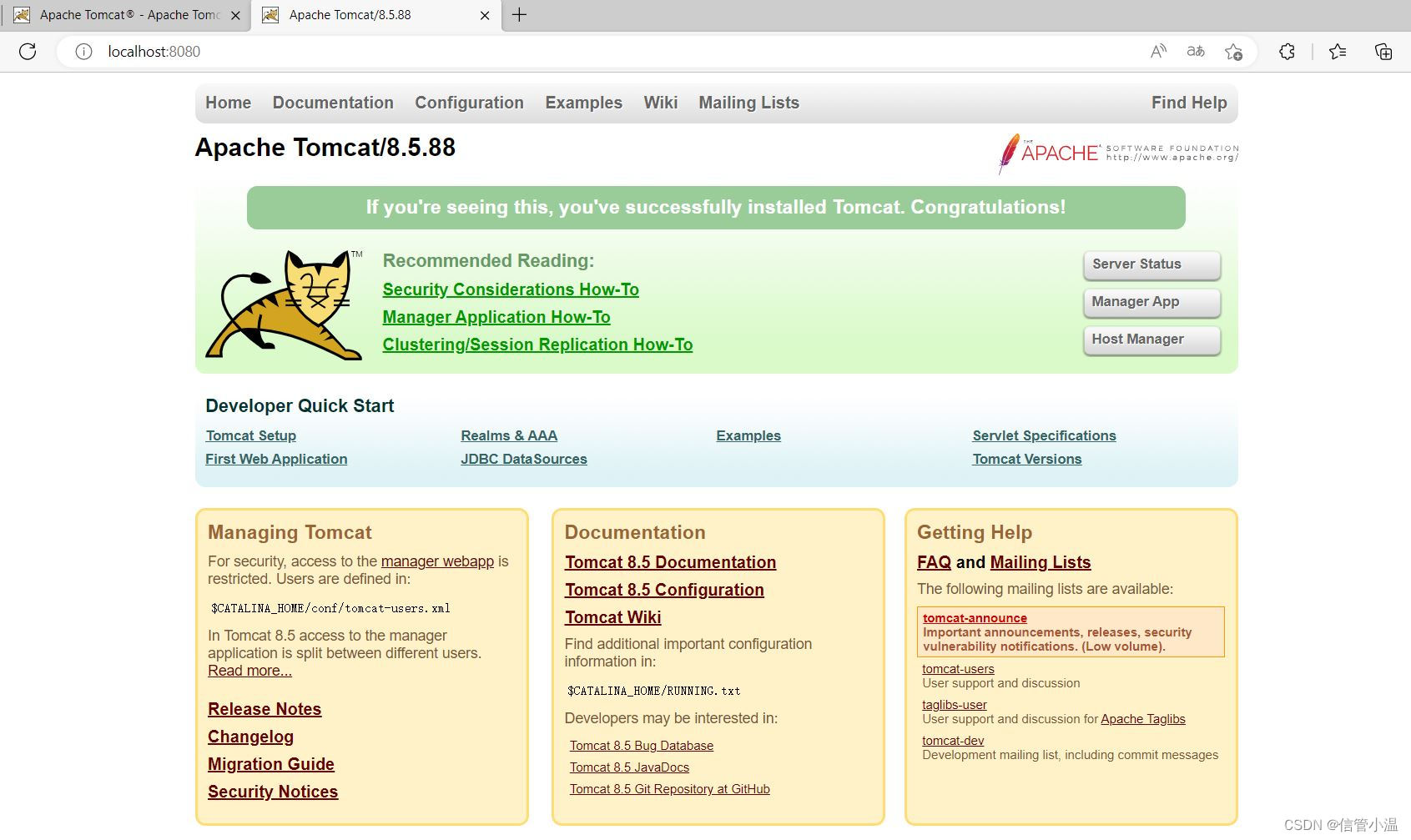Open the Tomcat 8.5 JavaDocs link
This screenshot has height=840, width=1411.
[x=629, y=767]
